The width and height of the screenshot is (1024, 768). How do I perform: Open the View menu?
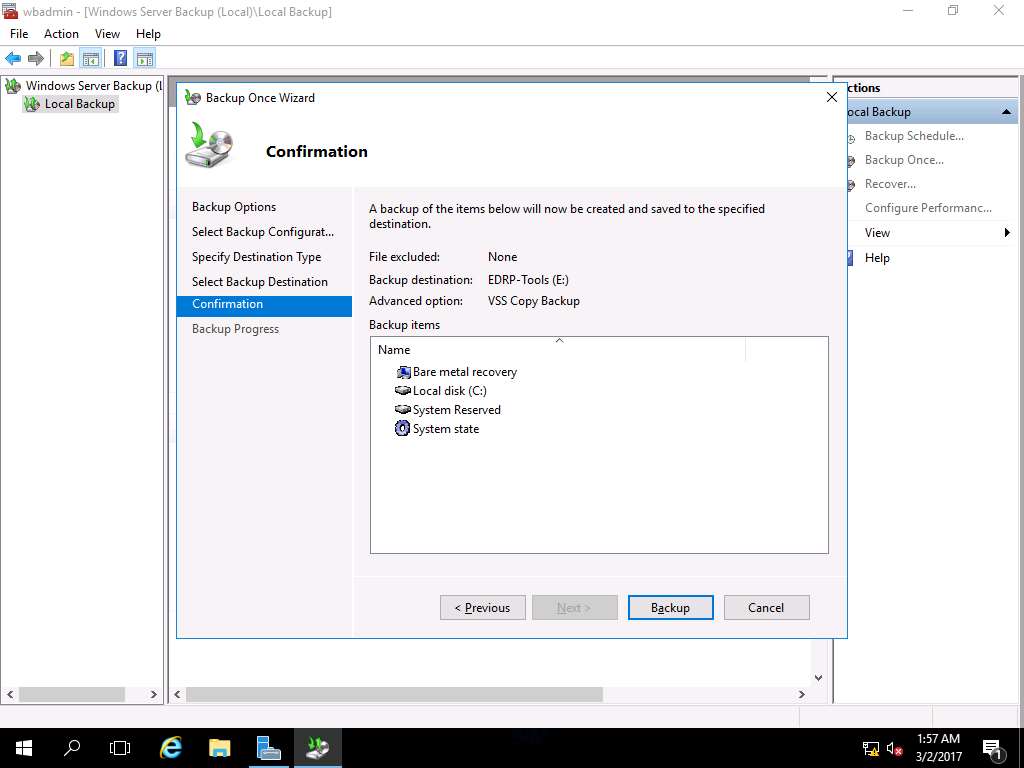tap(107, 34)
